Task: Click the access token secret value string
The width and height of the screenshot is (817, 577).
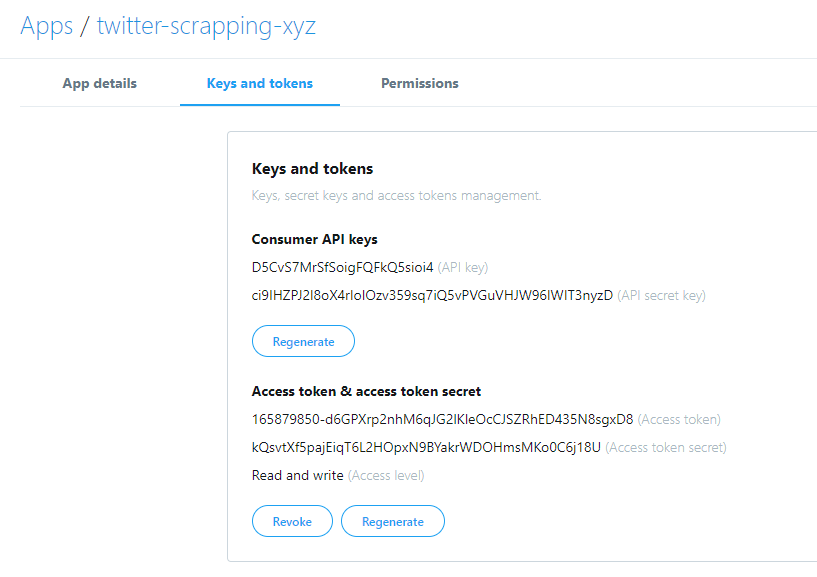Action: pos(426,447)
